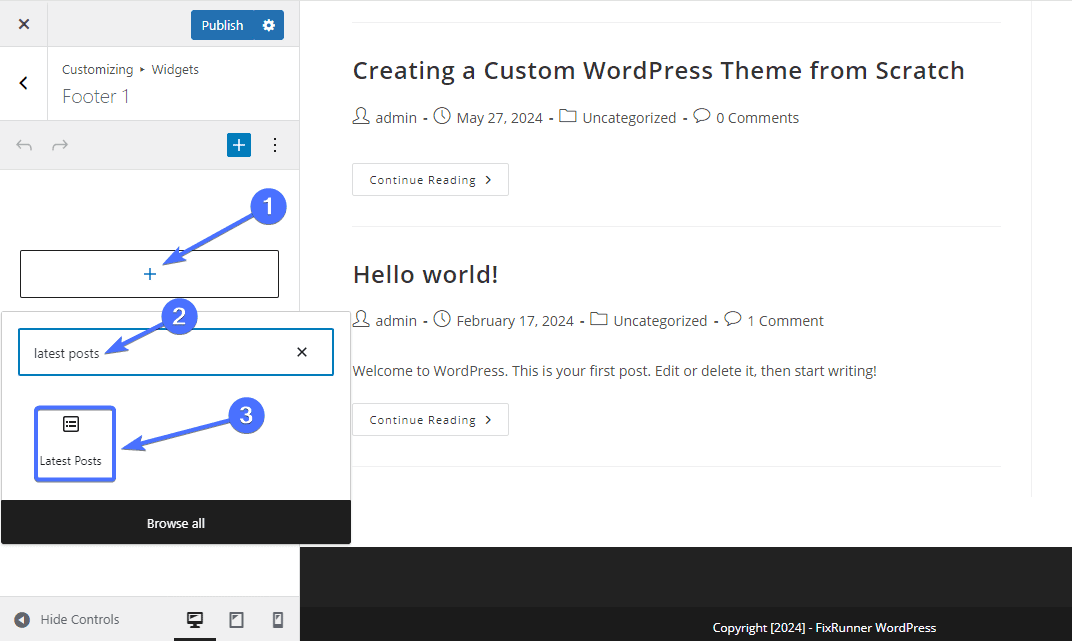Open publish settings gear icon
This screenshot has height=641, width=1072.
(x=269, y=25)
